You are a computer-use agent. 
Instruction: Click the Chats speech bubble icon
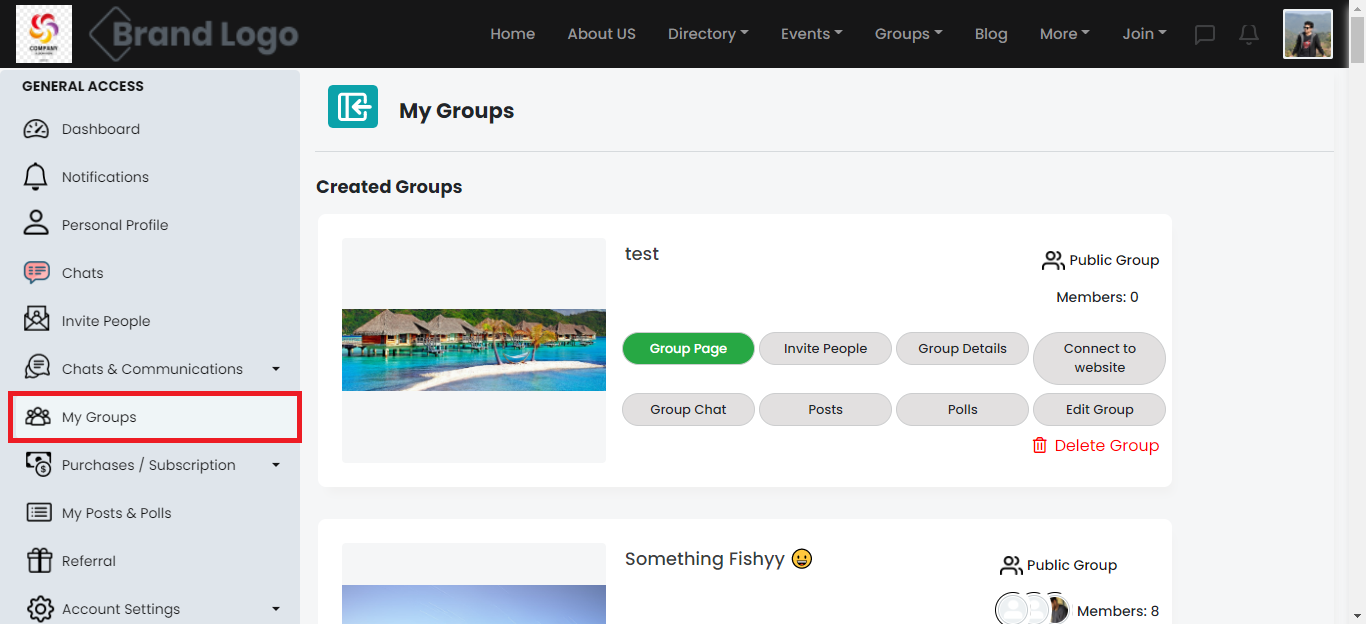click(x=36, y=272)
